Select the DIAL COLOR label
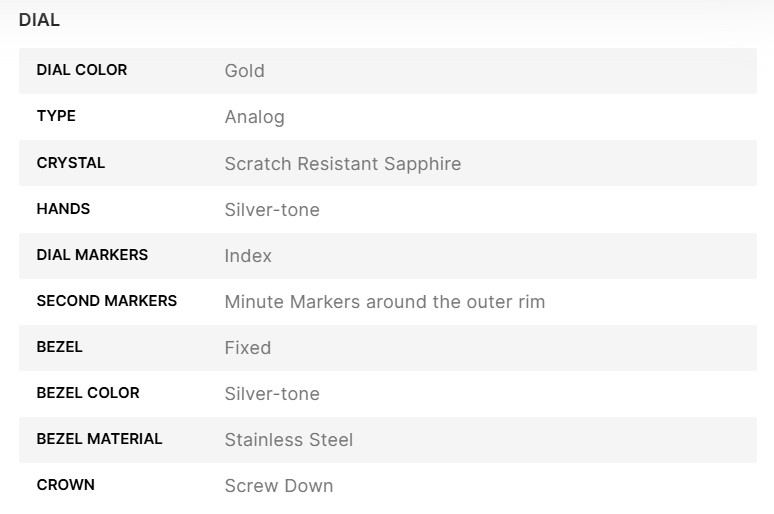 (x=82, y=70)
